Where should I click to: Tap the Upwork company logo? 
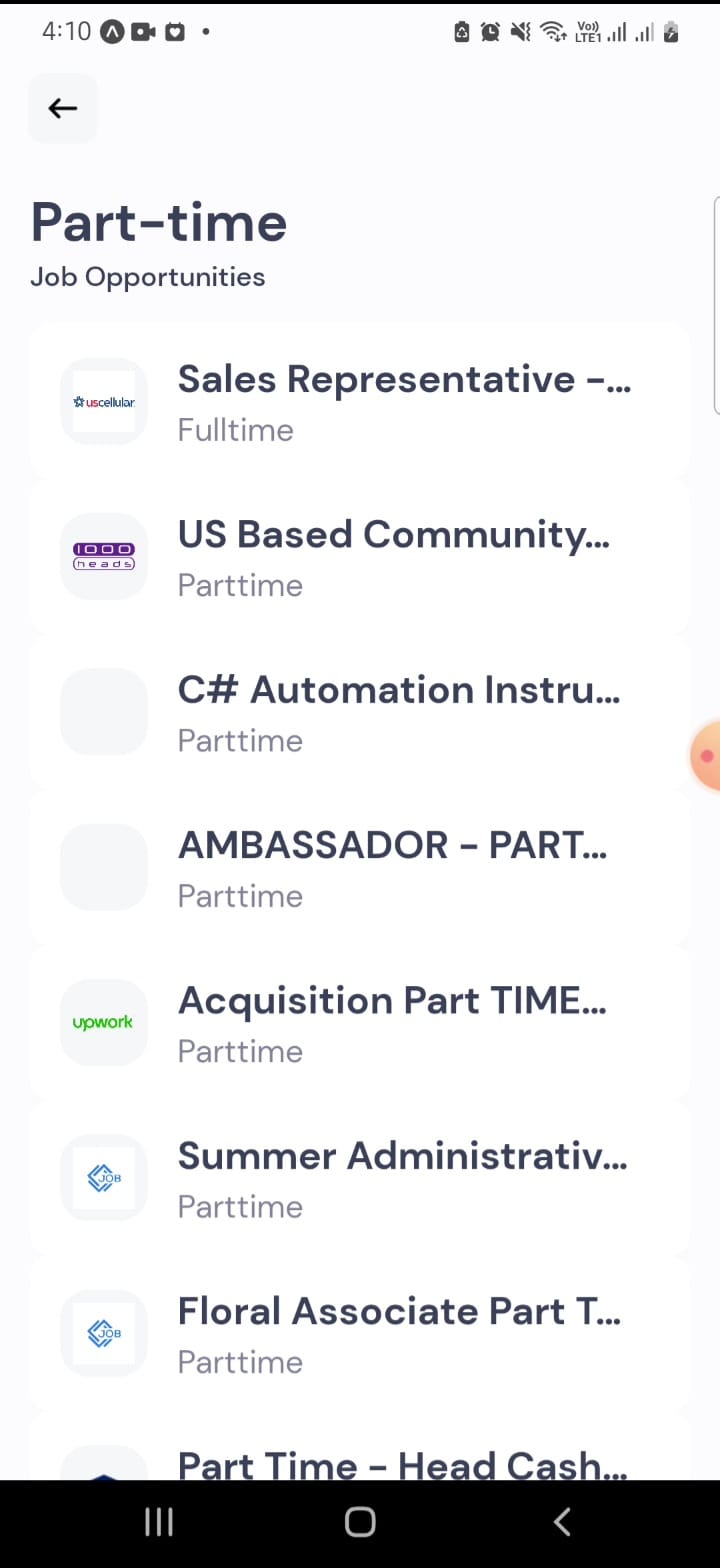(x=103, y=1022)
